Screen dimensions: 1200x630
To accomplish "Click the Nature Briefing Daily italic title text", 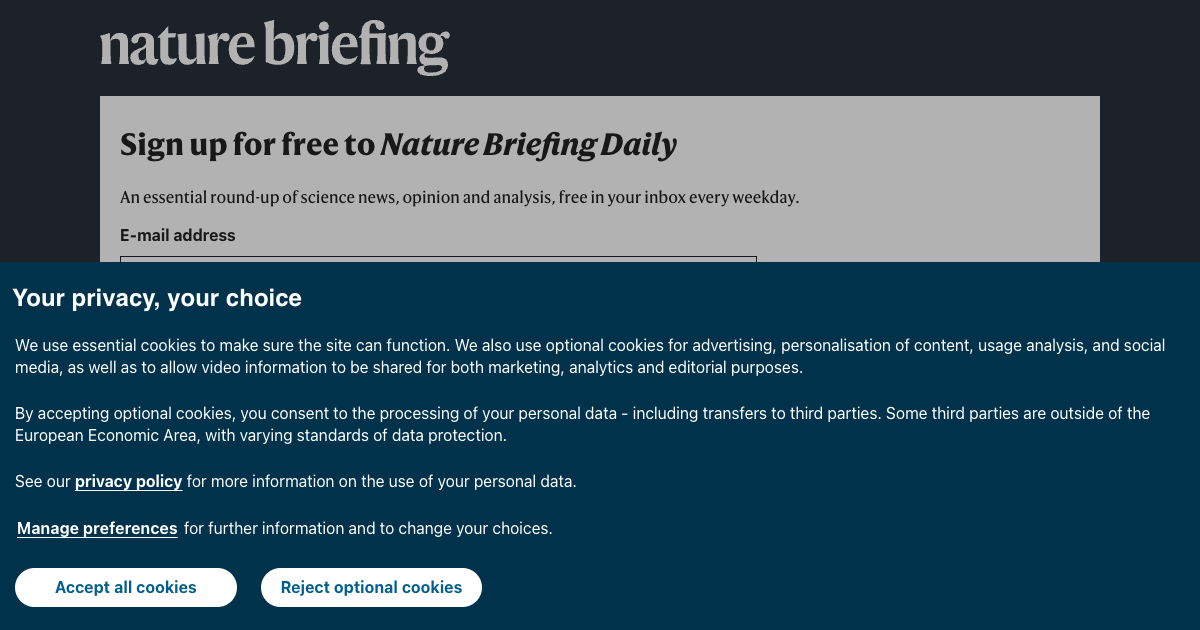I will pyautogui.click(x=528, y=144).
